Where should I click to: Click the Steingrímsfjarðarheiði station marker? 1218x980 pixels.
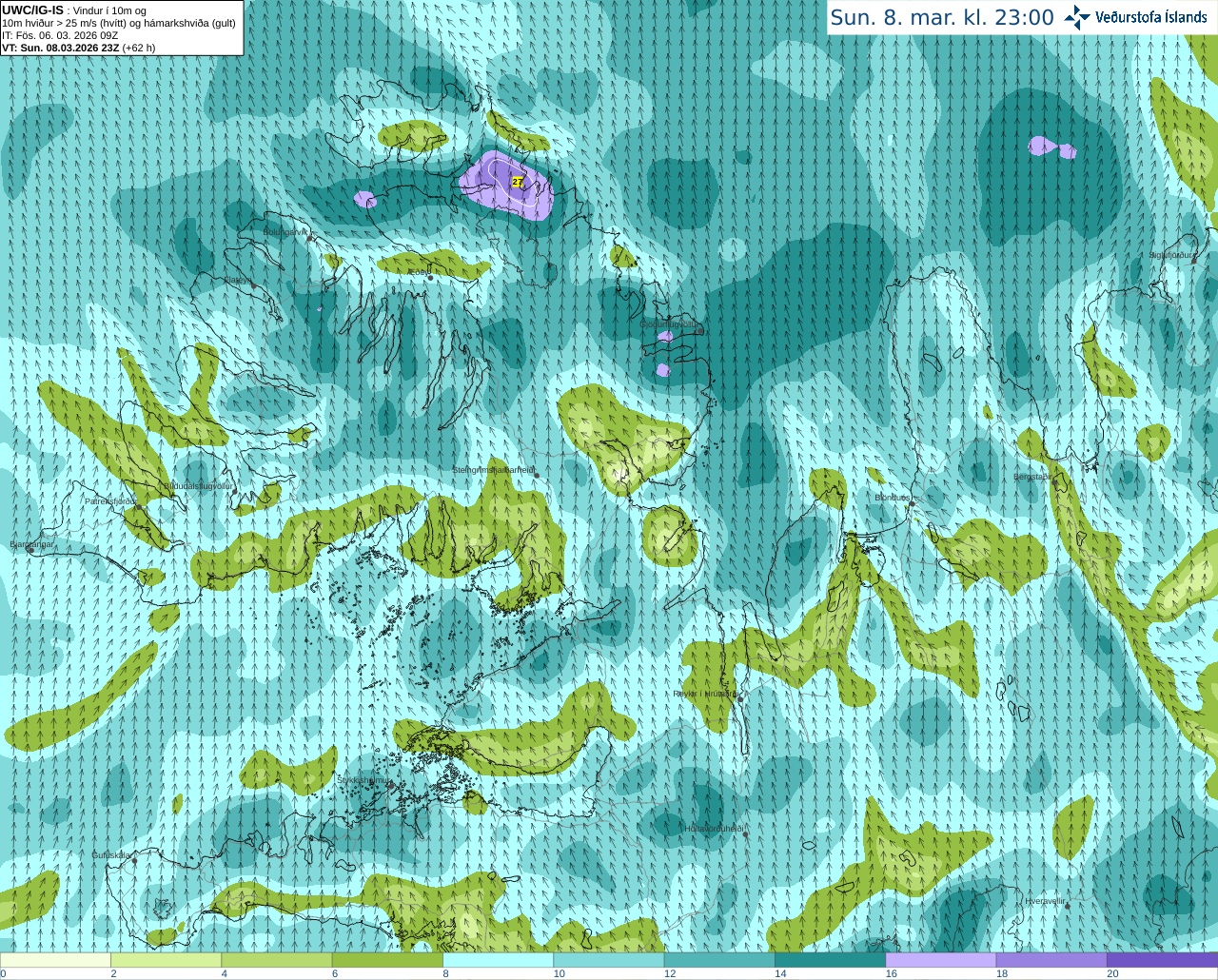pos(536,476)
